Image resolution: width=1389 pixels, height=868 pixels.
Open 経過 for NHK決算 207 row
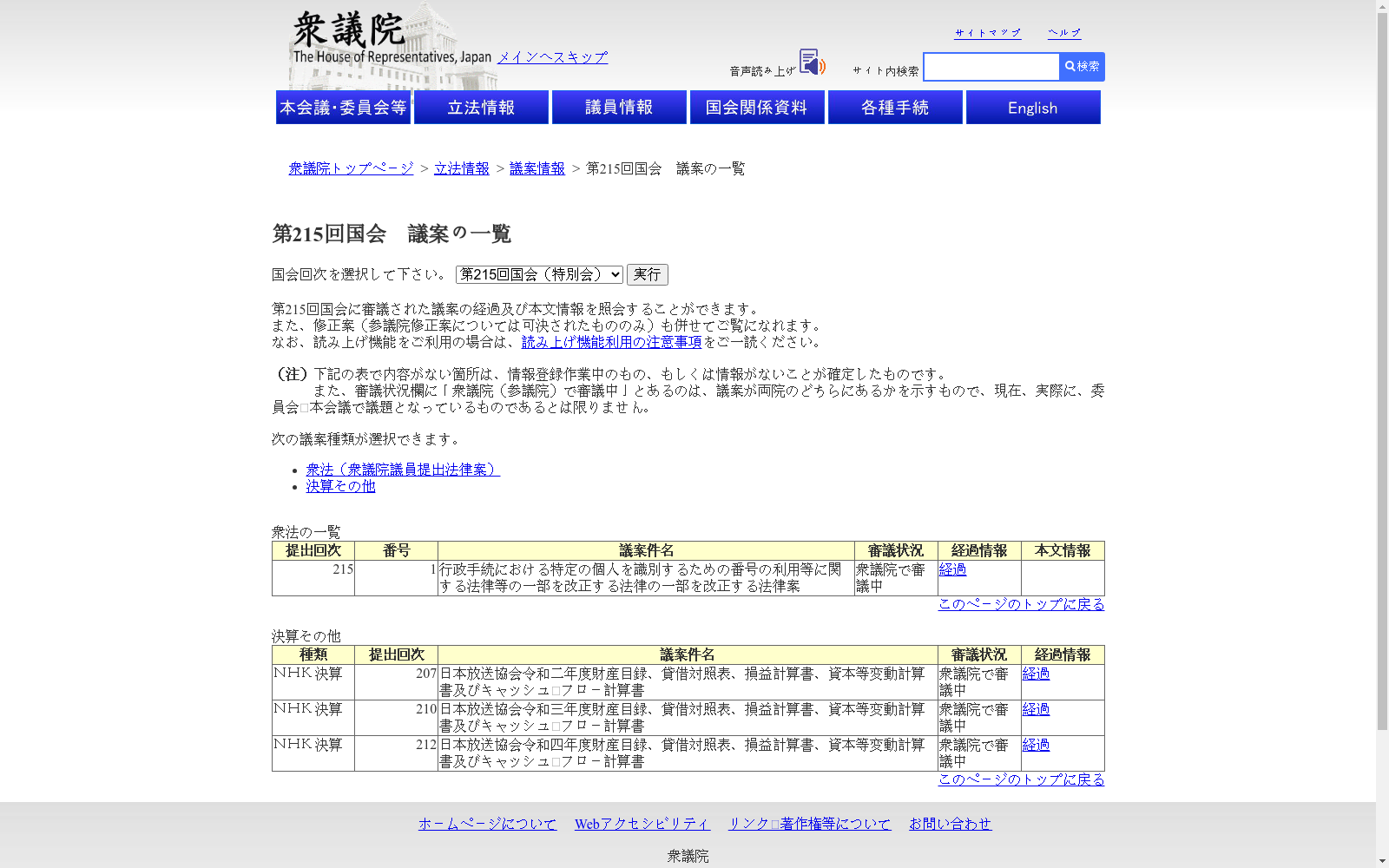click(1036, 674)
